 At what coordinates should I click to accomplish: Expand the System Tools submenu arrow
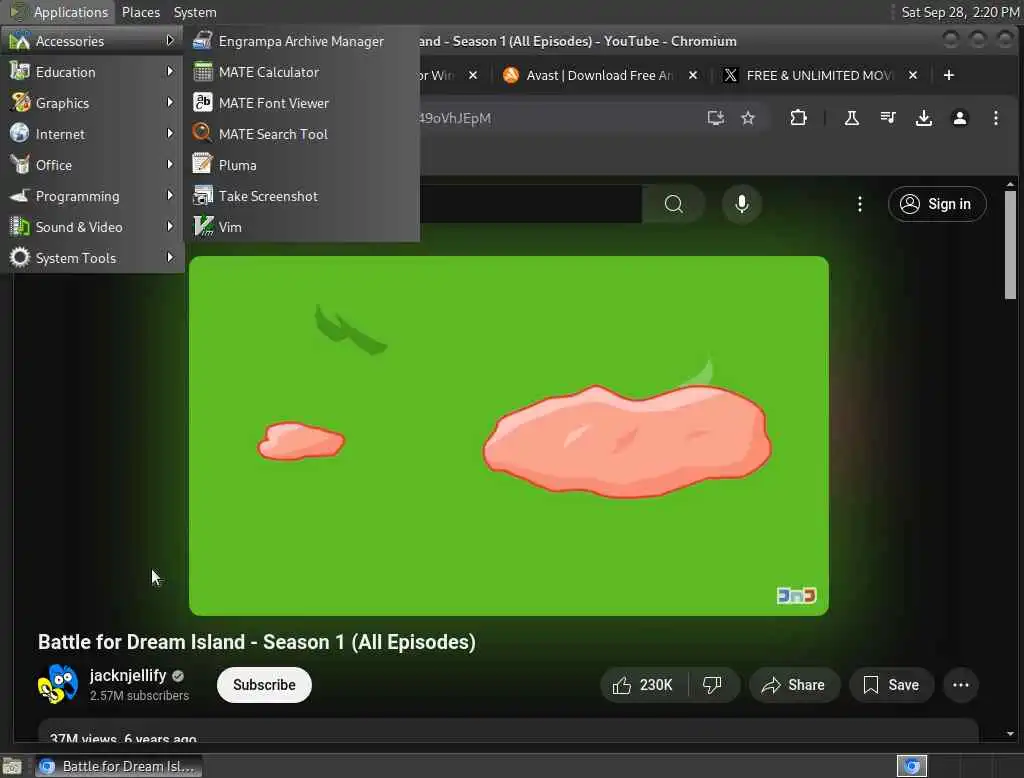170,257
